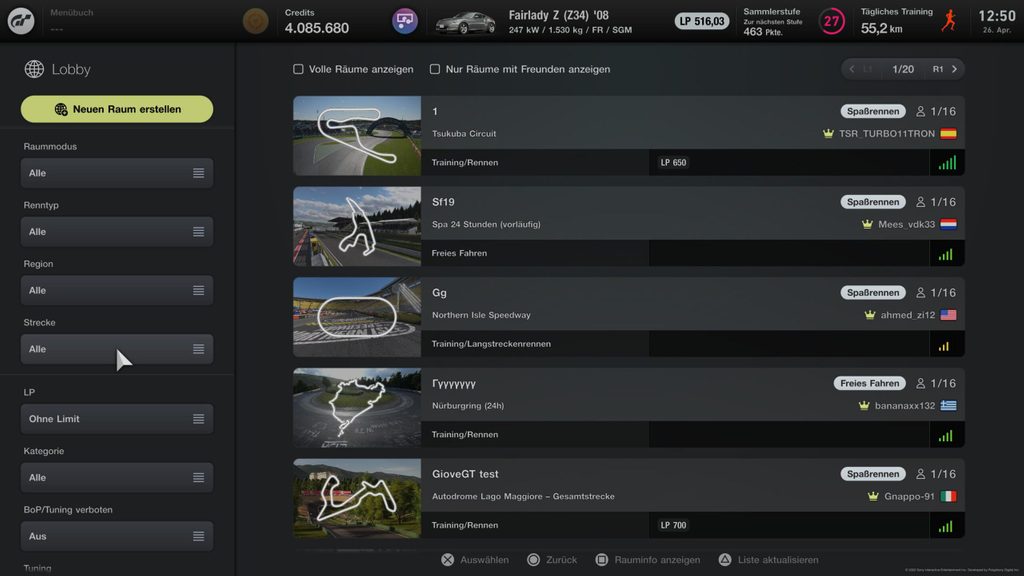This screenshot has height=576, width=1024.
Task: Select Northern Isle Speedway thumbnail
Action: click(x=357, y=317)
